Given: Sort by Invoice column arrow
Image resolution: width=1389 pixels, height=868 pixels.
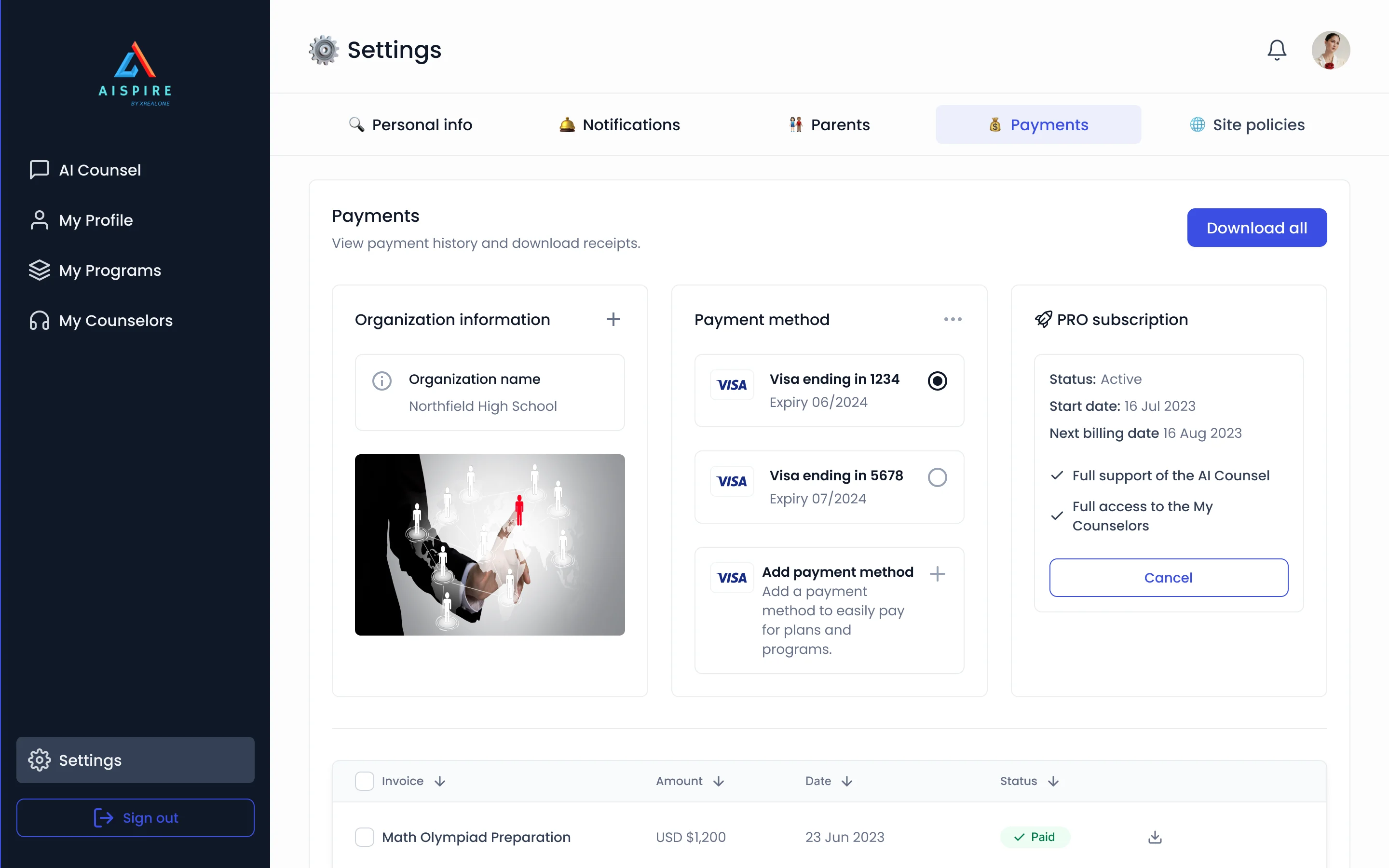Looking at the screenshot, I should [440, 781].
